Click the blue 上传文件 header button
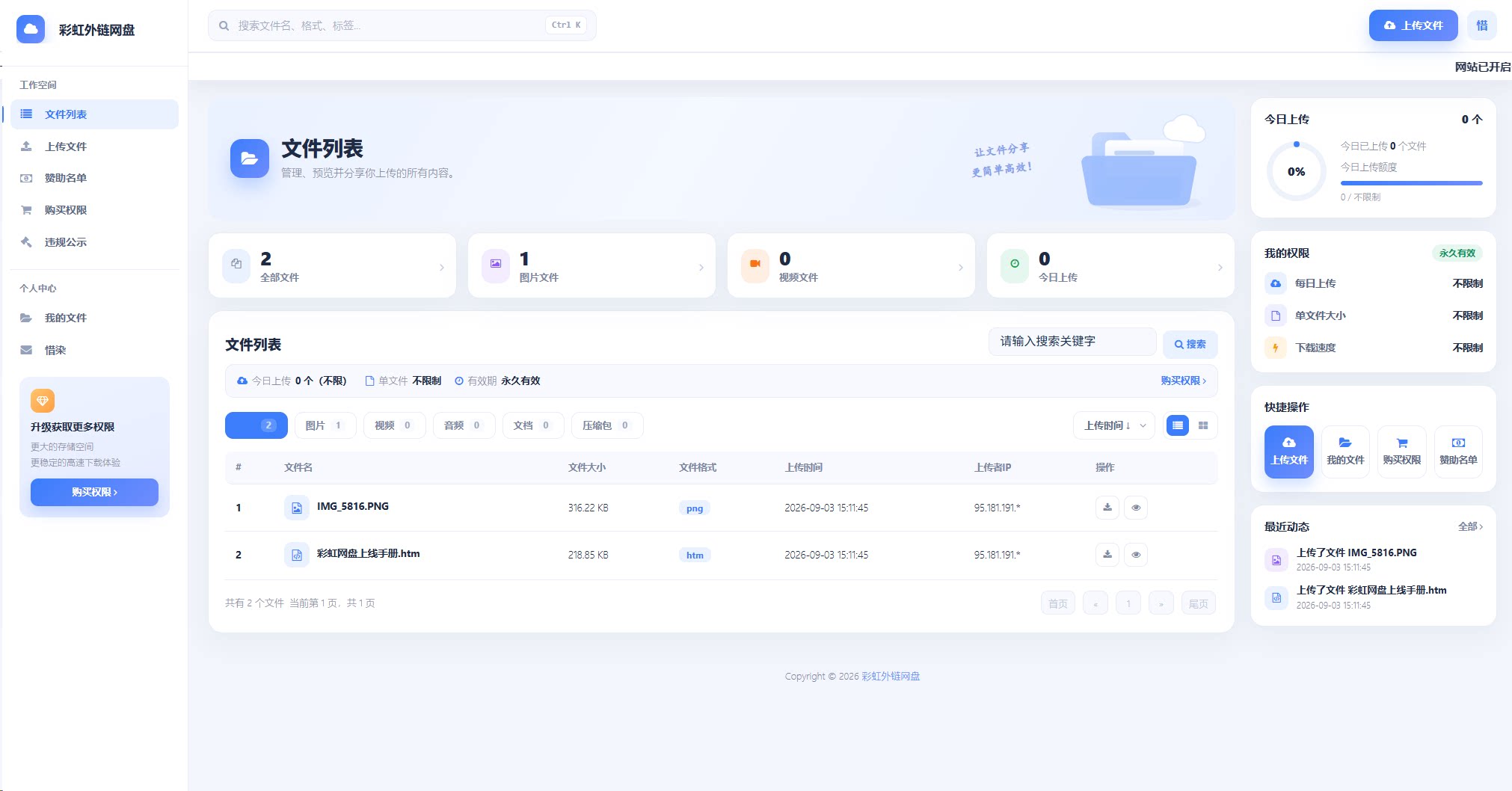 pyautogui.click(x=1413, y=25)
